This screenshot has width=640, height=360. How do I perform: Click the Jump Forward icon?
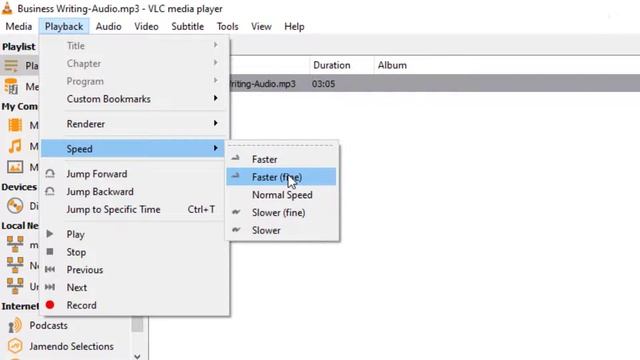pos(50,173)
